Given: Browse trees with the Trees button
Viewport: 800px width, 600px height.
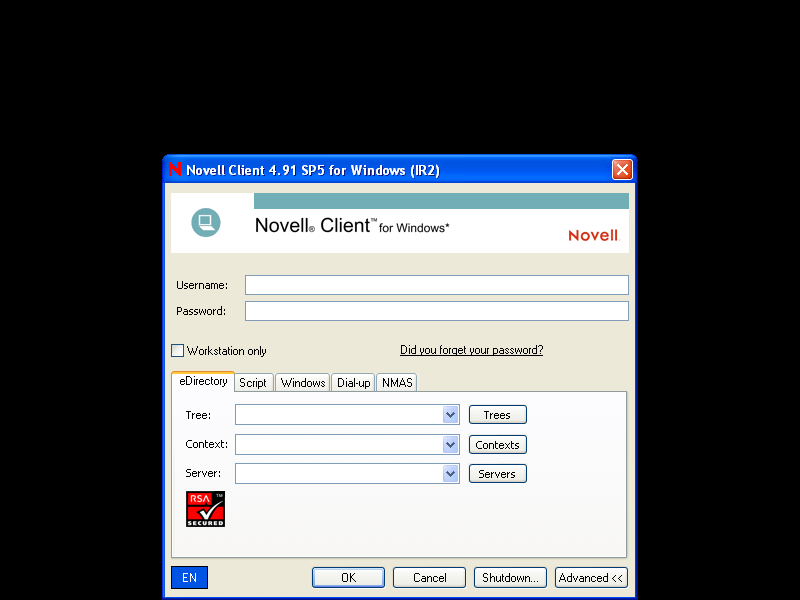Looking at the screenshot, I should [x=497, y=415].
